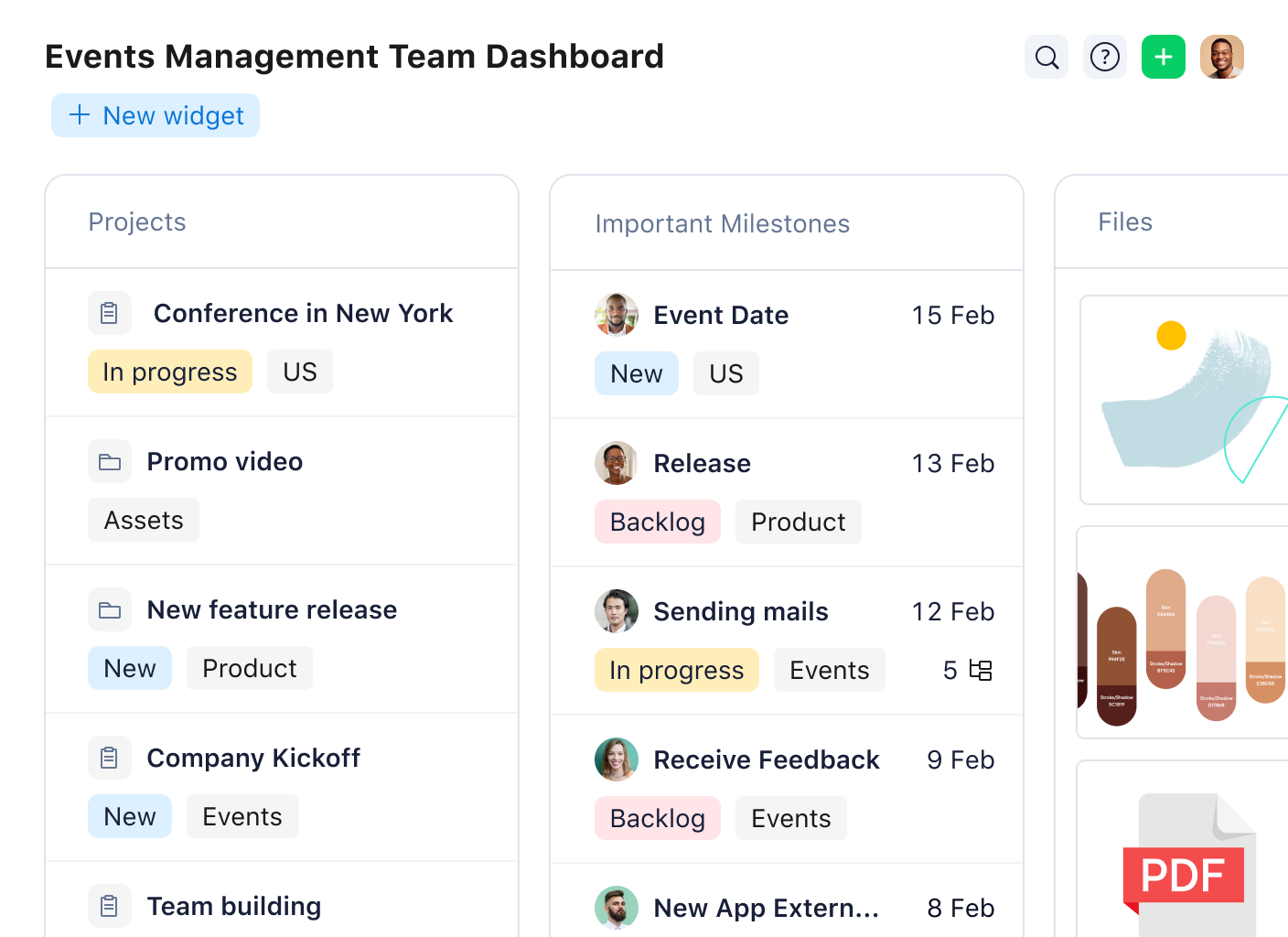Click the folder icon next to Promo video
1288x937 pixels.
pyautogui.click(x=110, y=461)
